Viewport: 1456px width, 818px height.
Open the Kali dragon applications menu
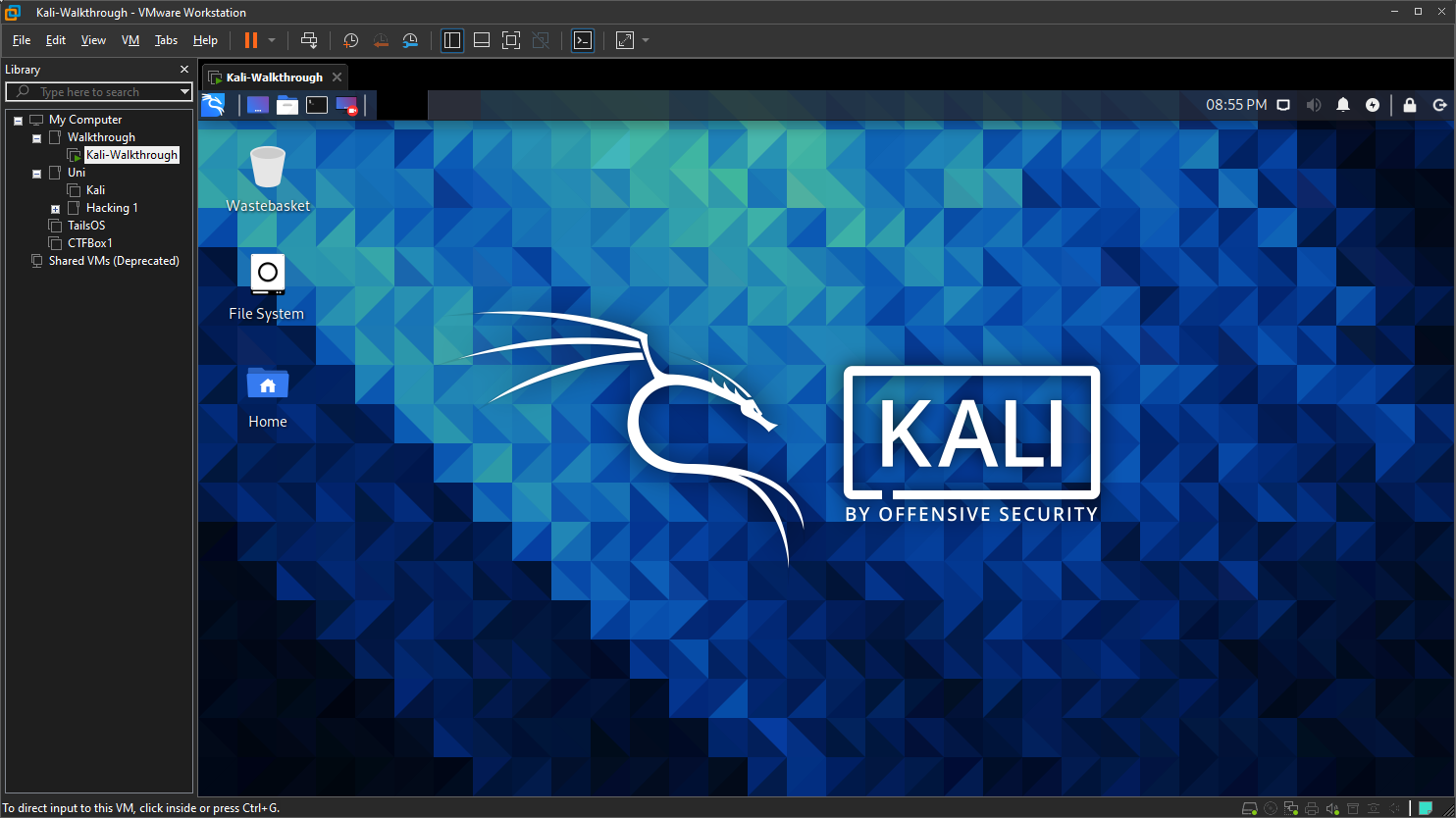click(213, 105)
